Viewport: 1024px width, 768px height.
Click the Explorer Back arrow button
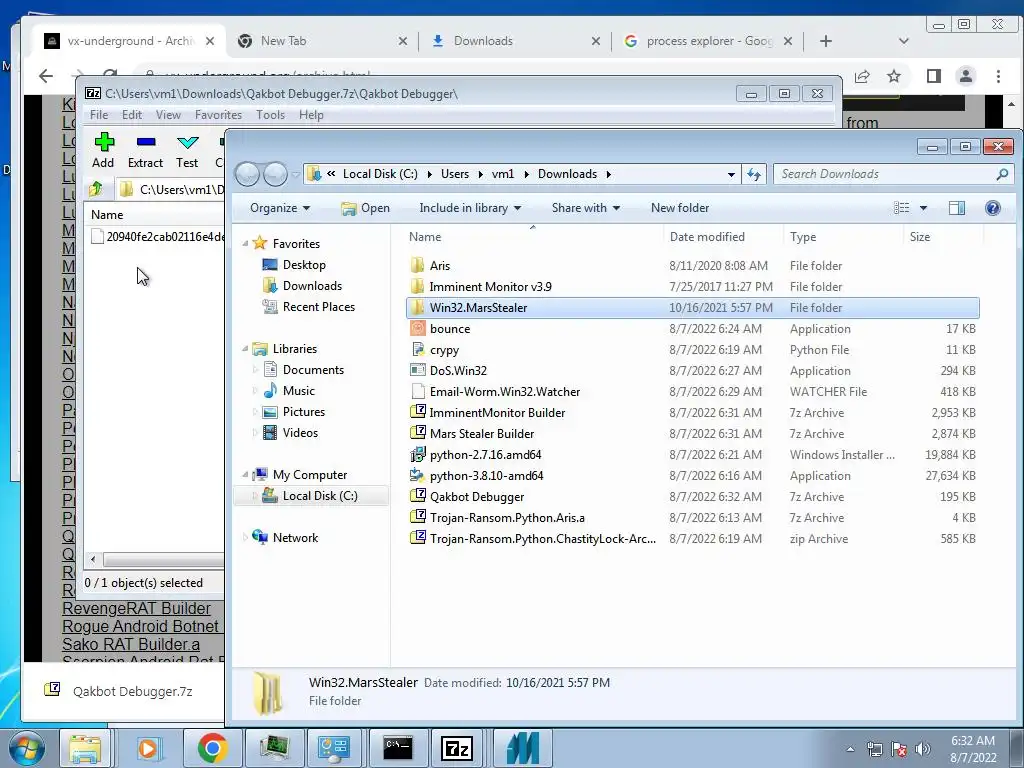[248, 174]
